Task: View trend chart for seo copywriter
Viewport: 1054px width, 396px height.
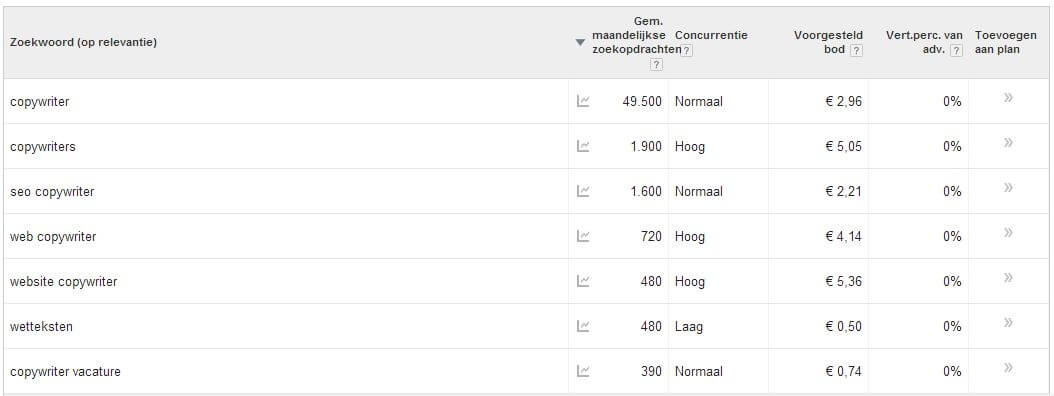Action: coord(583,192)
